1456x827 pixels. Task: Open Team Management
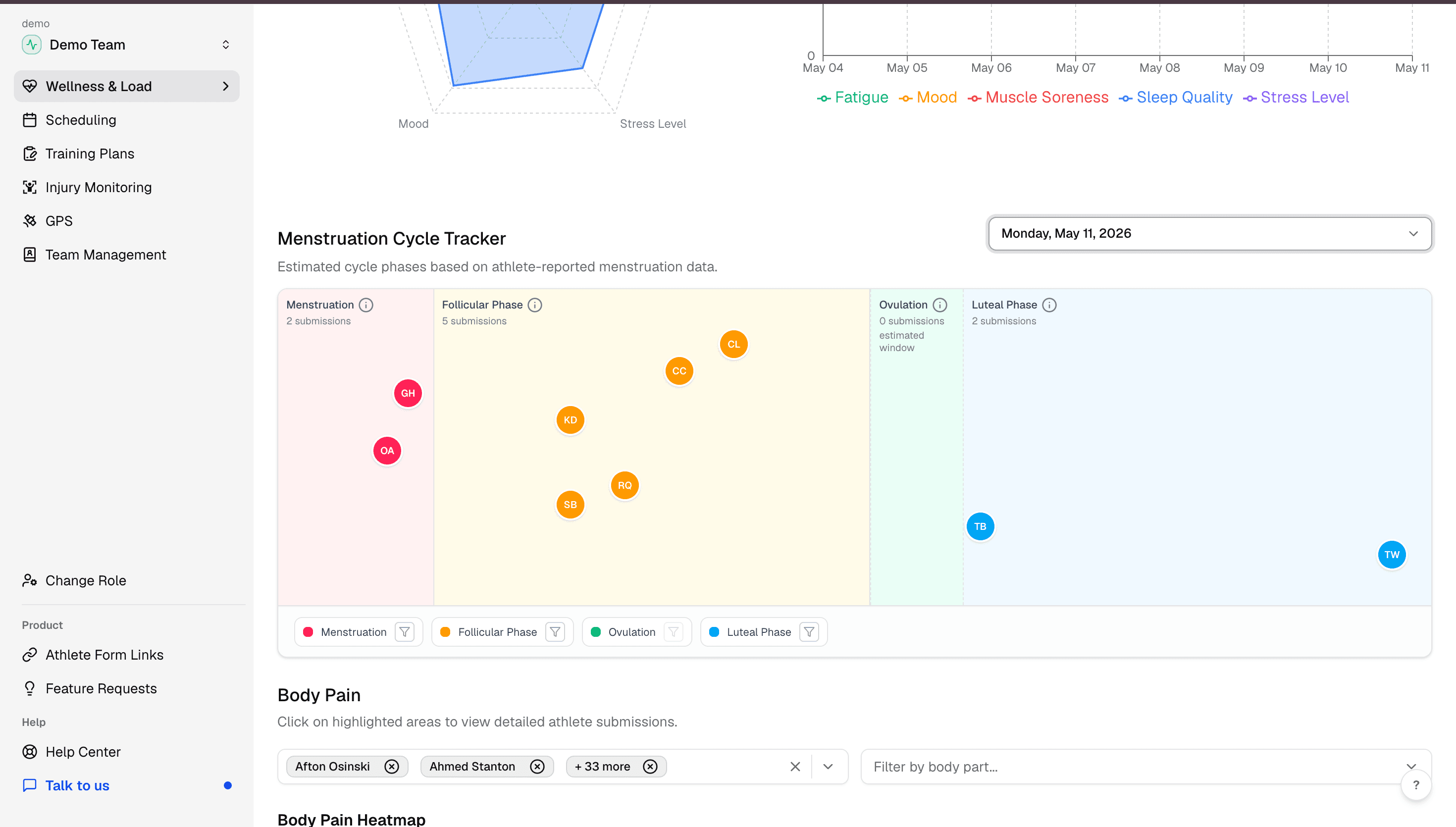[x=127, y=255]
